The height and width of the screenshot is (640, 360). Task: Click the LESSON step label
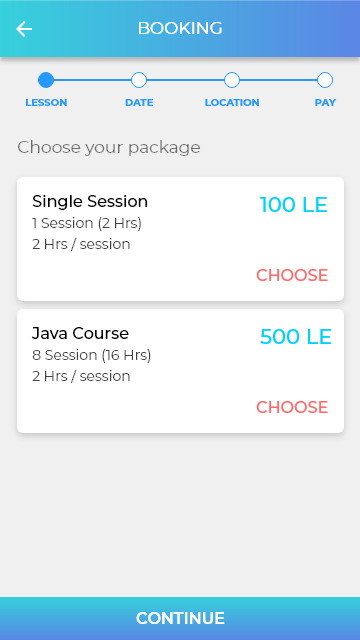(46, 102)
